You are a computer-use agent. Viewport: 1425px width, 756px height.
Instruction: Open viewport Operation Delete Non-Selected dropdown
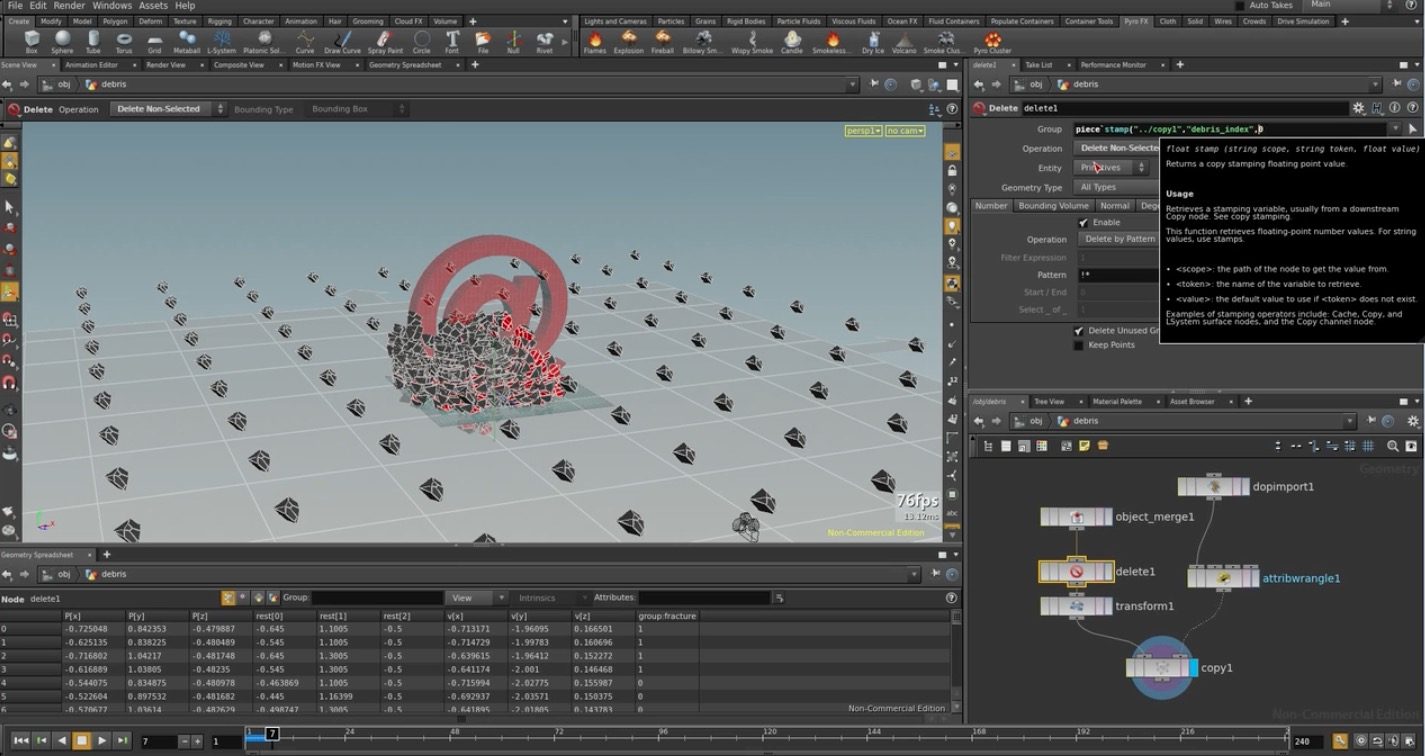(168, 109)
